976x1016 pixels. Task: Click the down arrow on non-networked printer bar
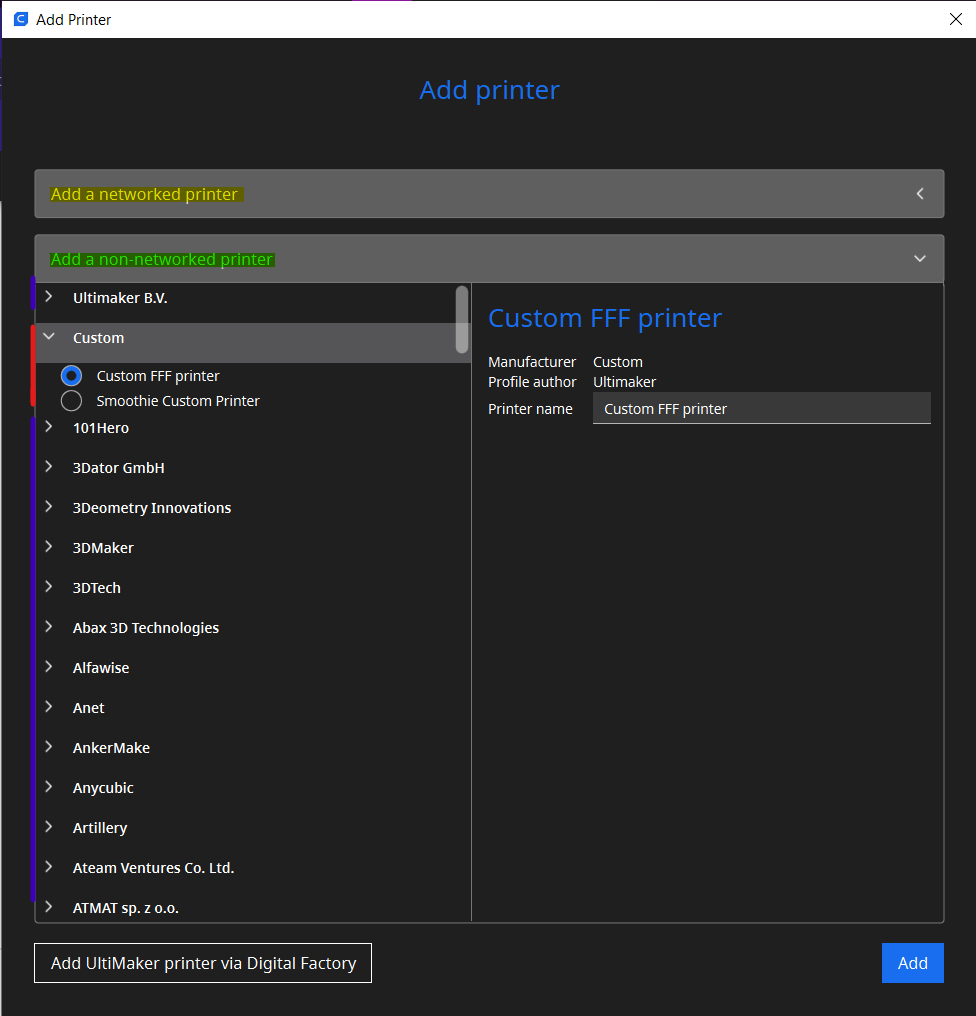(920, 259)
